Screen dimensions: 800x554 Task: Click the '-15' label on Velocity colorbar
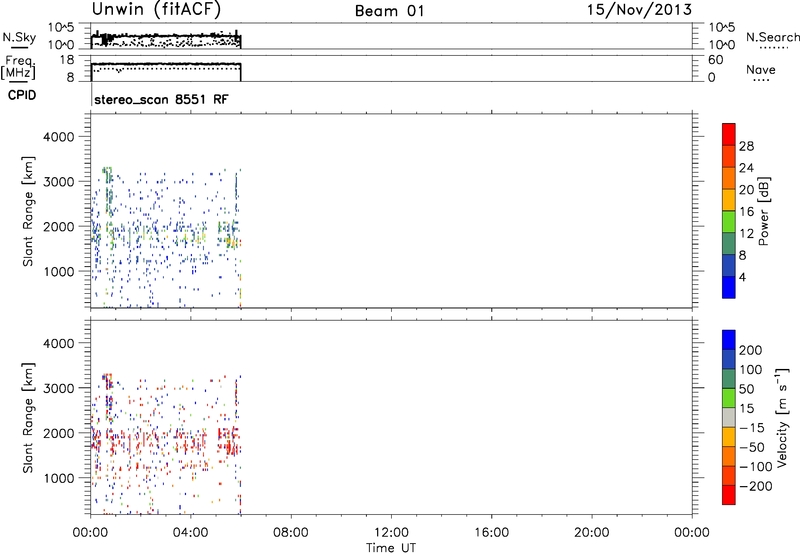click(x=751, y=428)
